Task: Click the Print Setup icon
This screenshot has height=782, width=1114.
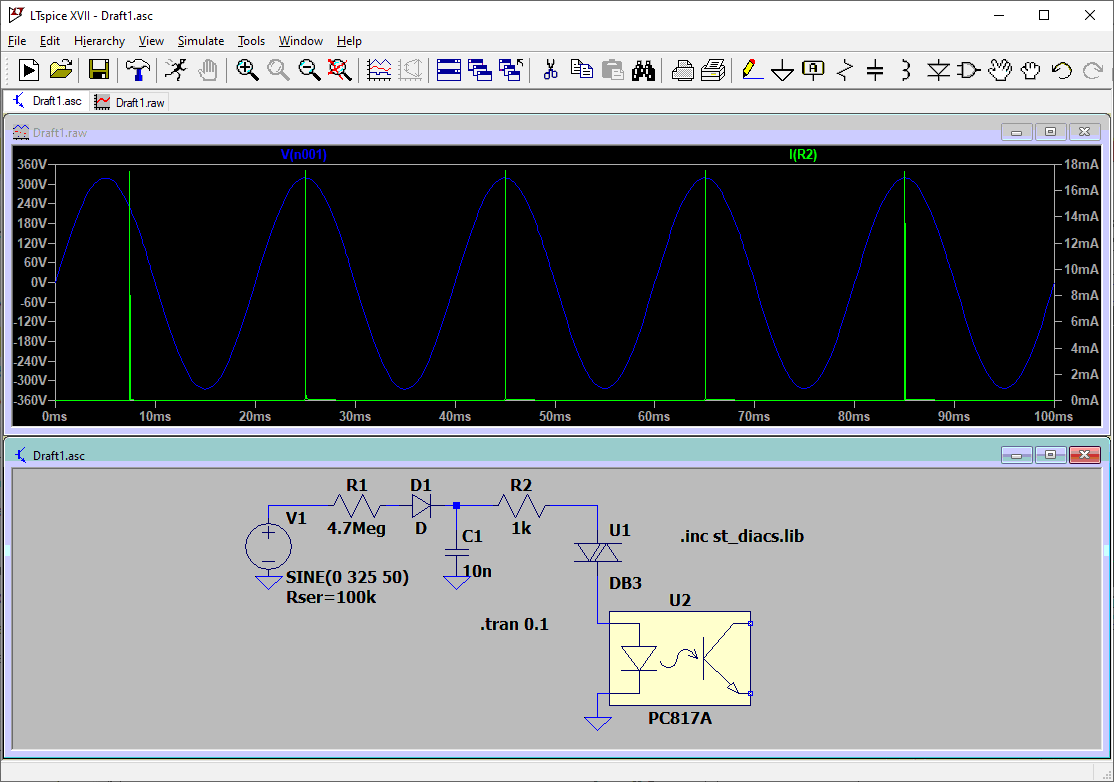Action: point(682,70)
